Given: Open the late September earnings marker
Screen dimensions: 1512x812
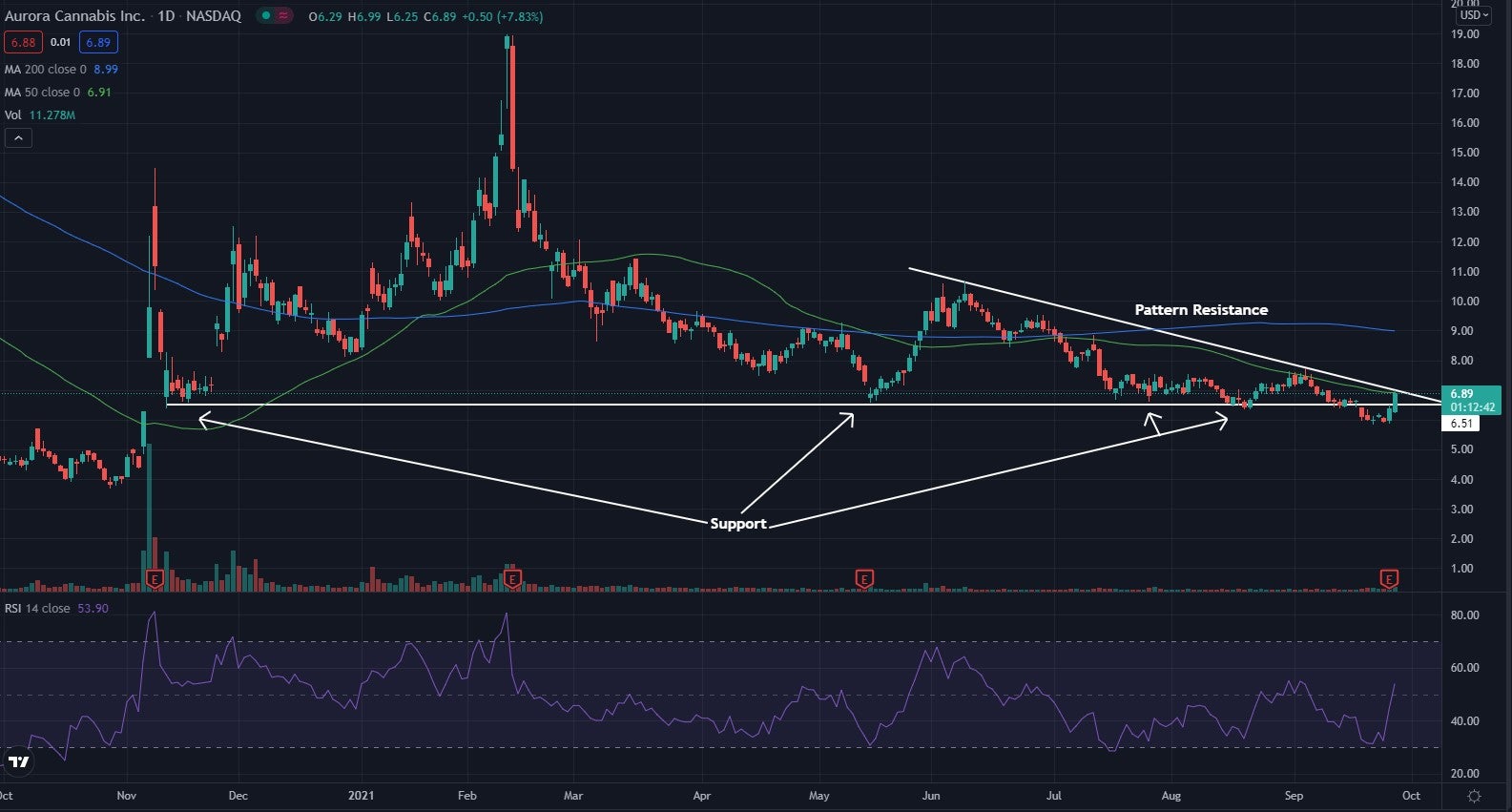Looking at the screenshot, I should (x=1389, y=578).
